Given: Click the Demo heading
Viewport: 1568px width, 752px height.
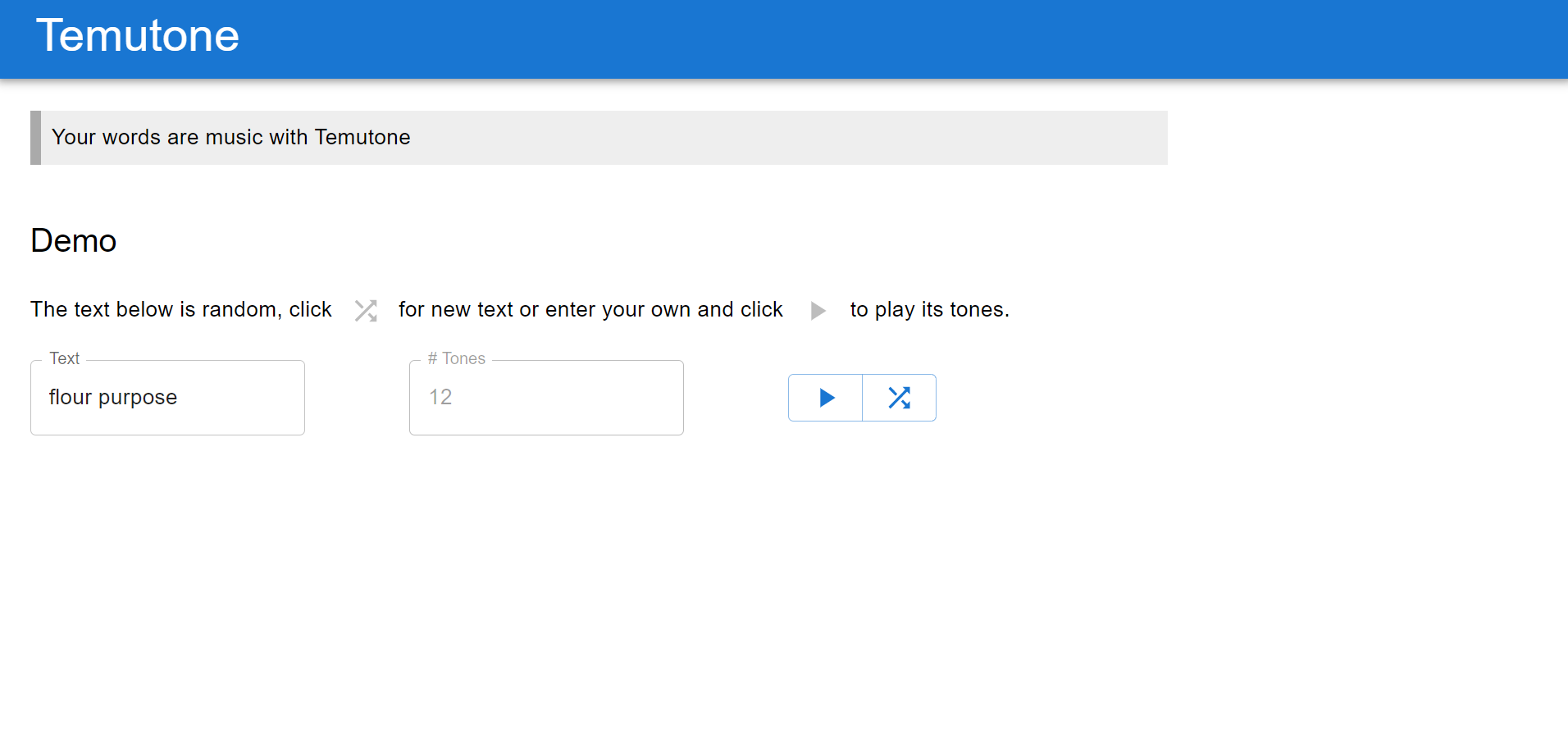Looking at the screenshot, I should (x=74, y=241).
